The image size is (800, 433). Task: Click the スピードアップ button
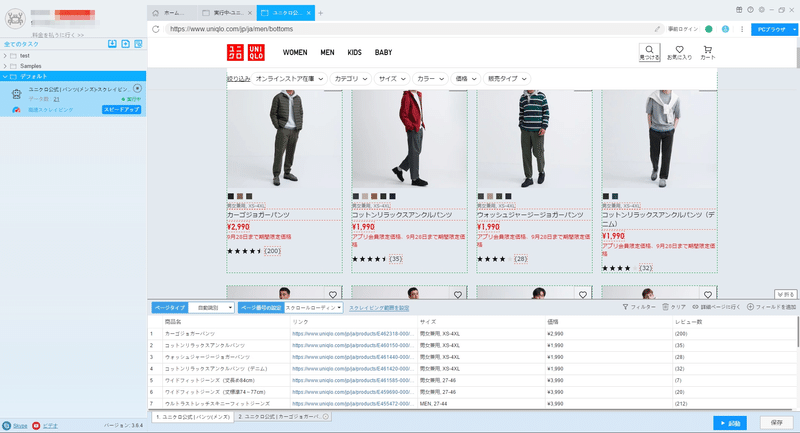tap(121, 110)
